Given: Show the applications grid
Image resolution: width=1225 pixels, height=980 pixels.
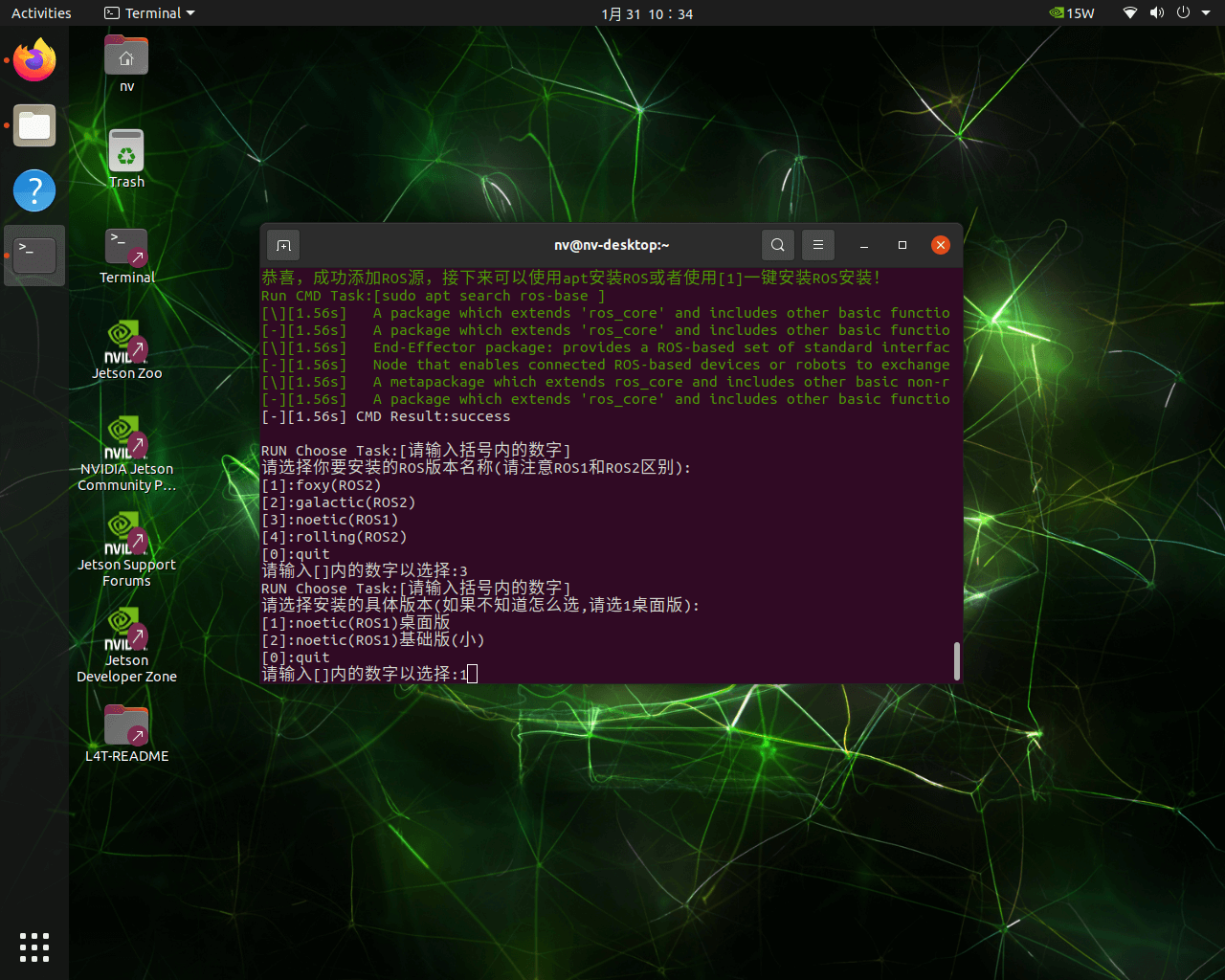Looking at the screenshot, I should [34, 947].
